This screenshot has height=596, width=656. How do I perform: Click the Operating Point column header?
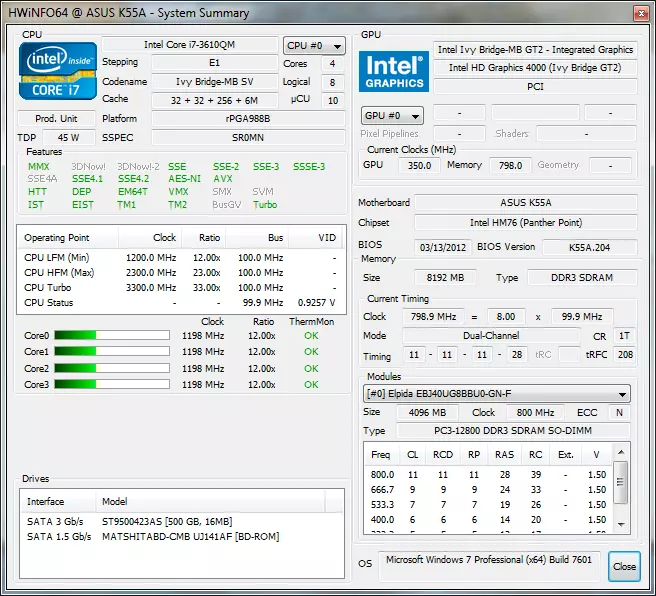68,238
